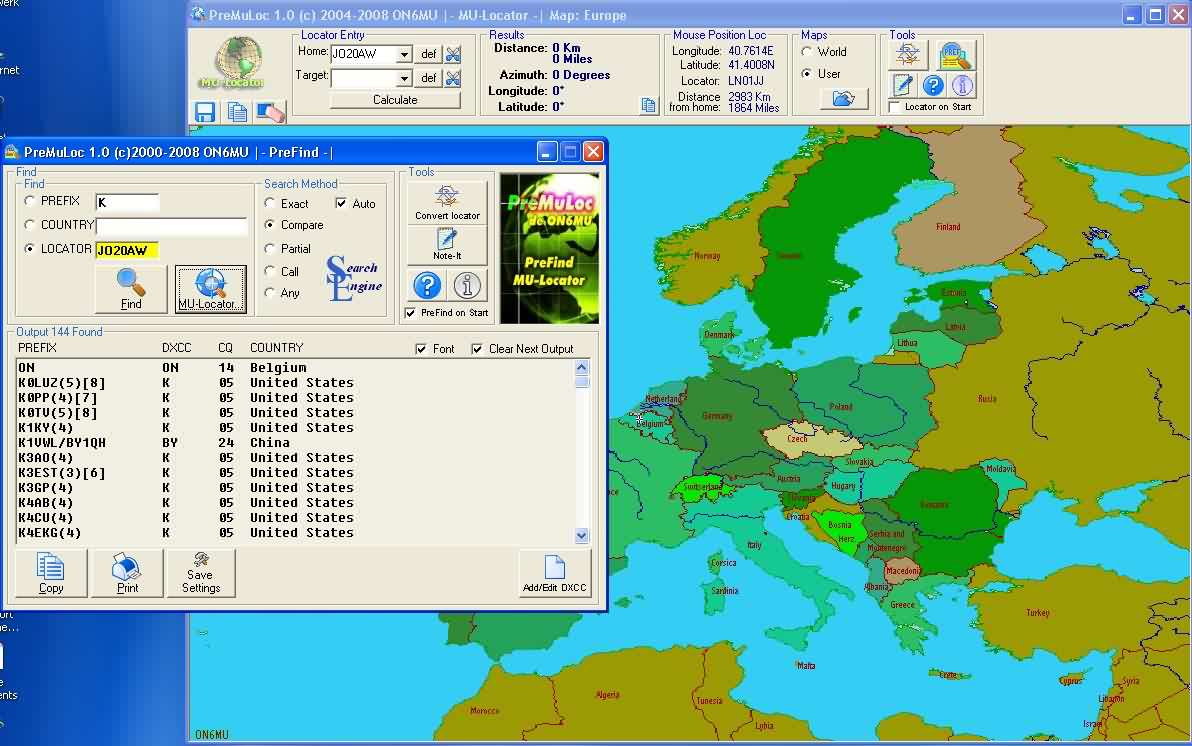Screen dimensions: 1192x746
Task: Click the Find magnifying glass button
Action: click(x=131, y=289)
